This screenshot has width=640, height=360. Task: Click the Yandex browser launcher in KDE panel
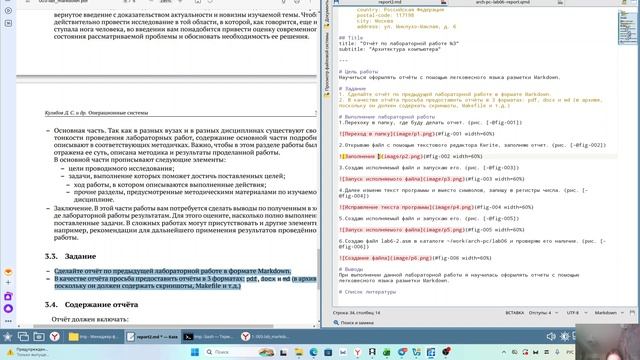point(54,337)
